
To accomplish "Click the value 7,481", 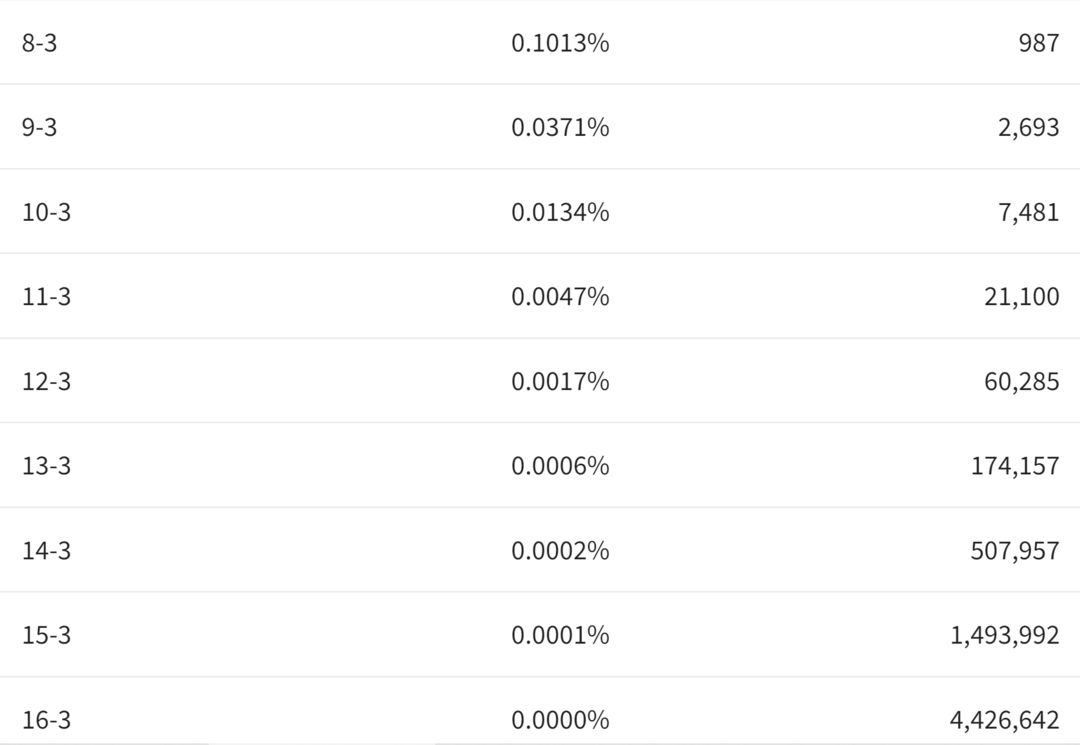I will tap(1028, 212).
